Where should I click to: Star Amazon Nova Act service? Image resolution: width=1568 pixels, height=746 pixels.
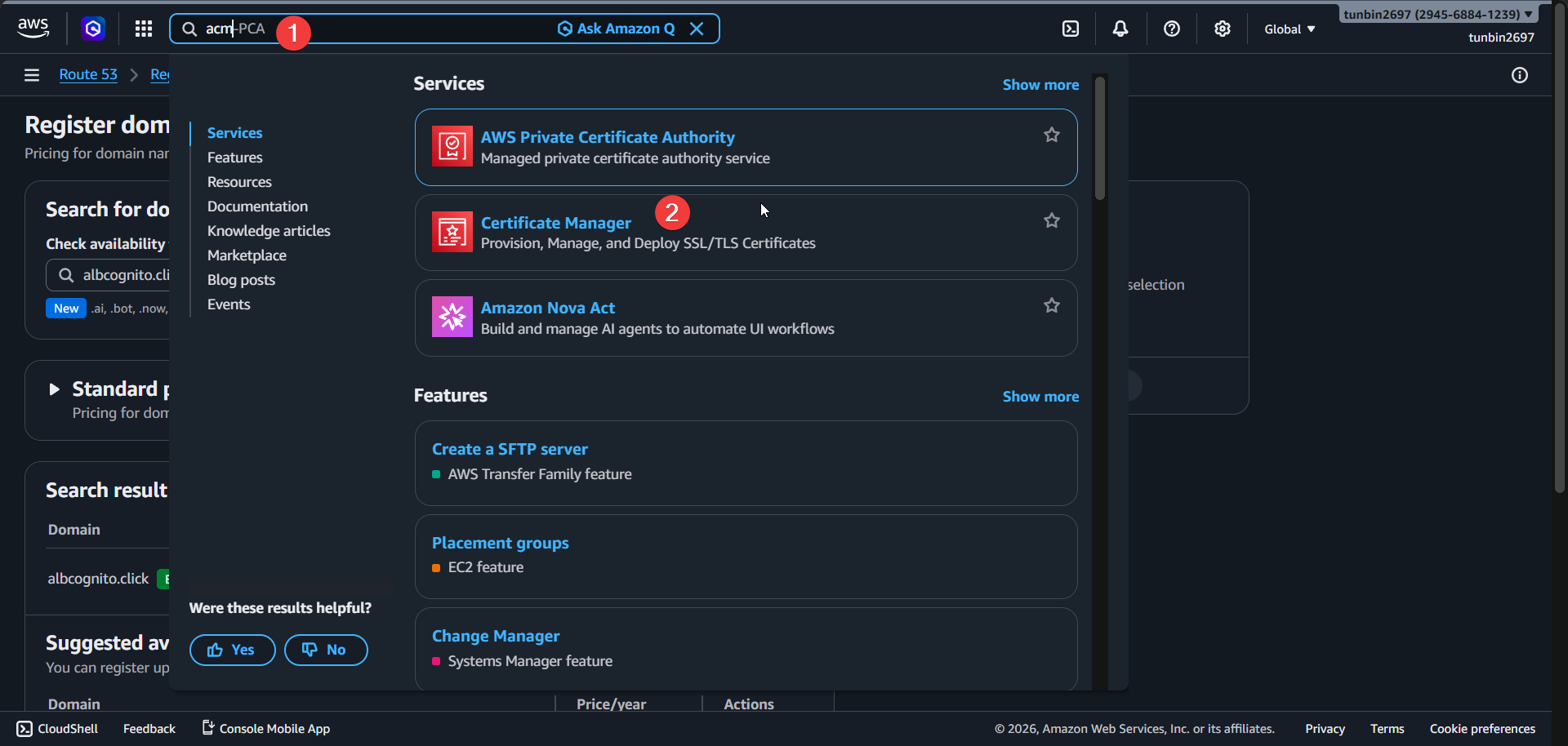[1052, 304]
